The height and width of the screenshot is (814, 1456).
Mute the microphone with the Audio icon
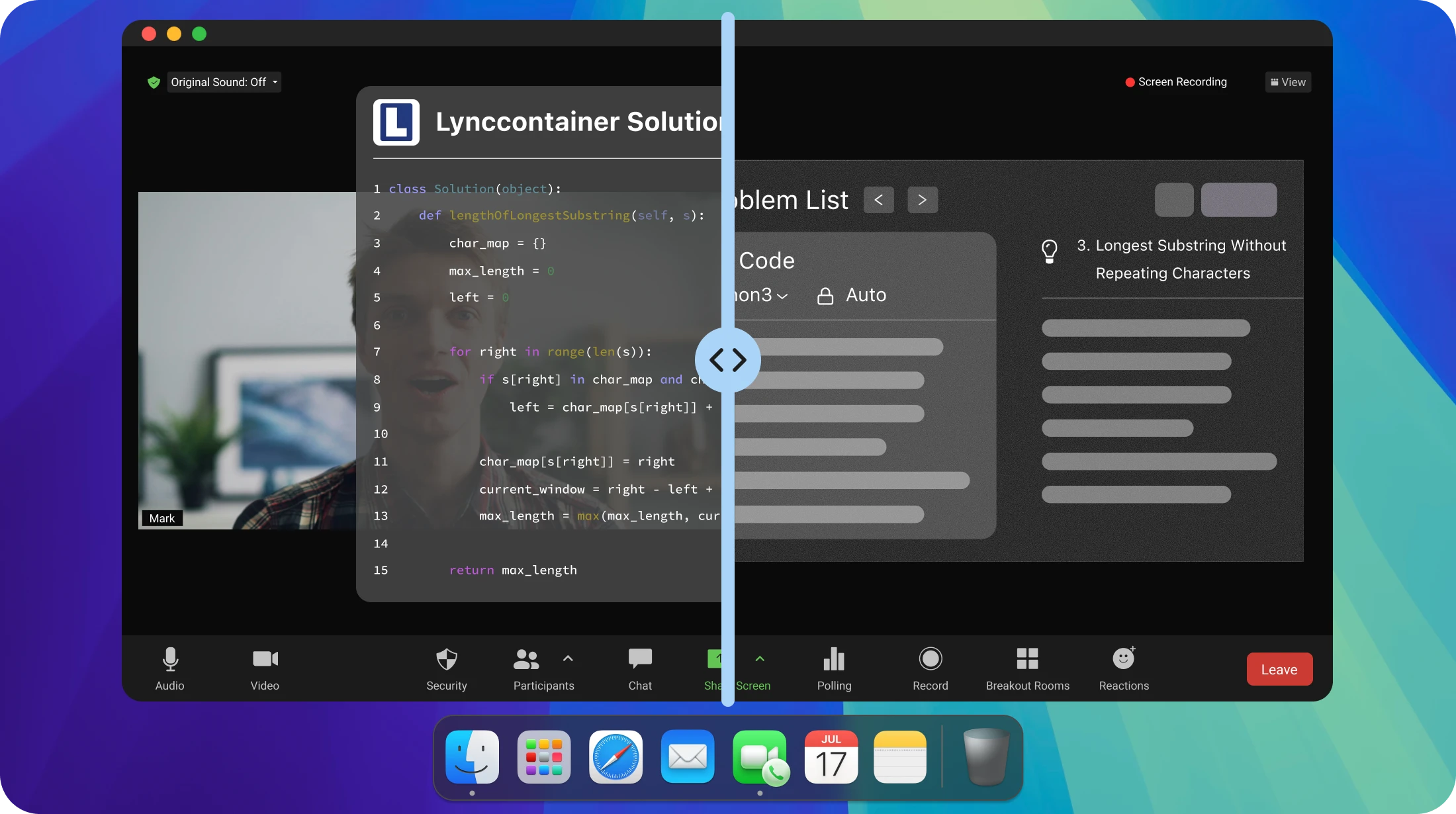coord(170,660)
